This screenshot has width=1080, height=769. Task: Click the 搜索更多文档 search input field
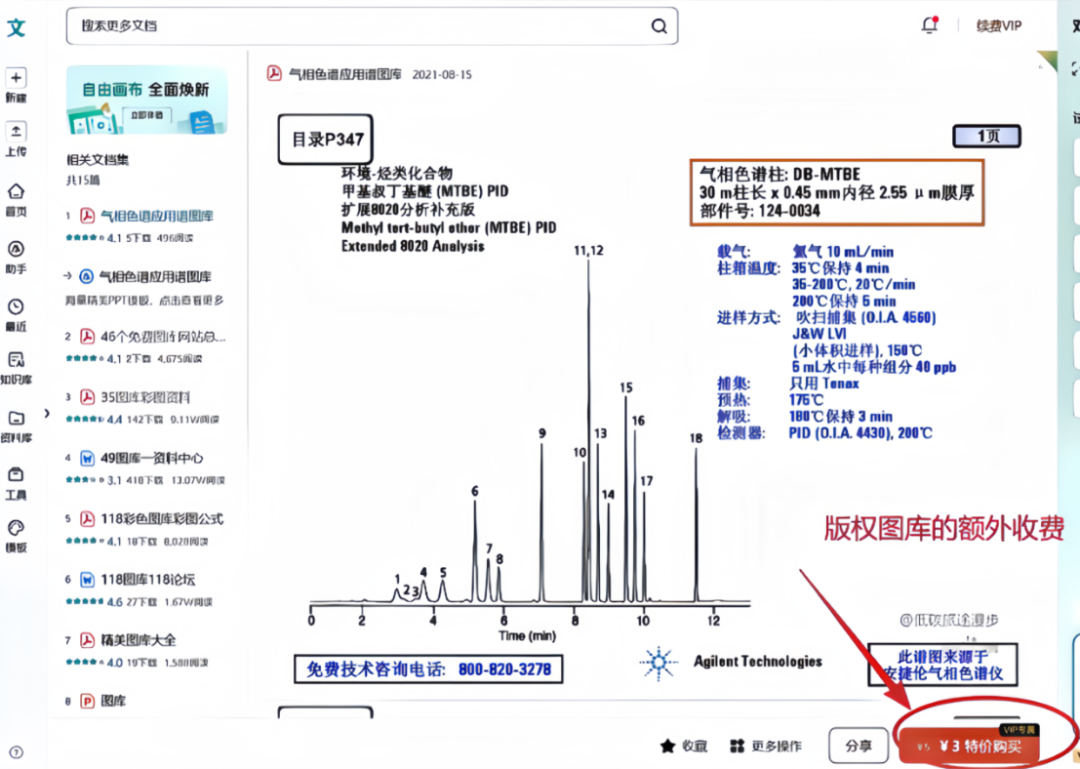tap(360, 26)
